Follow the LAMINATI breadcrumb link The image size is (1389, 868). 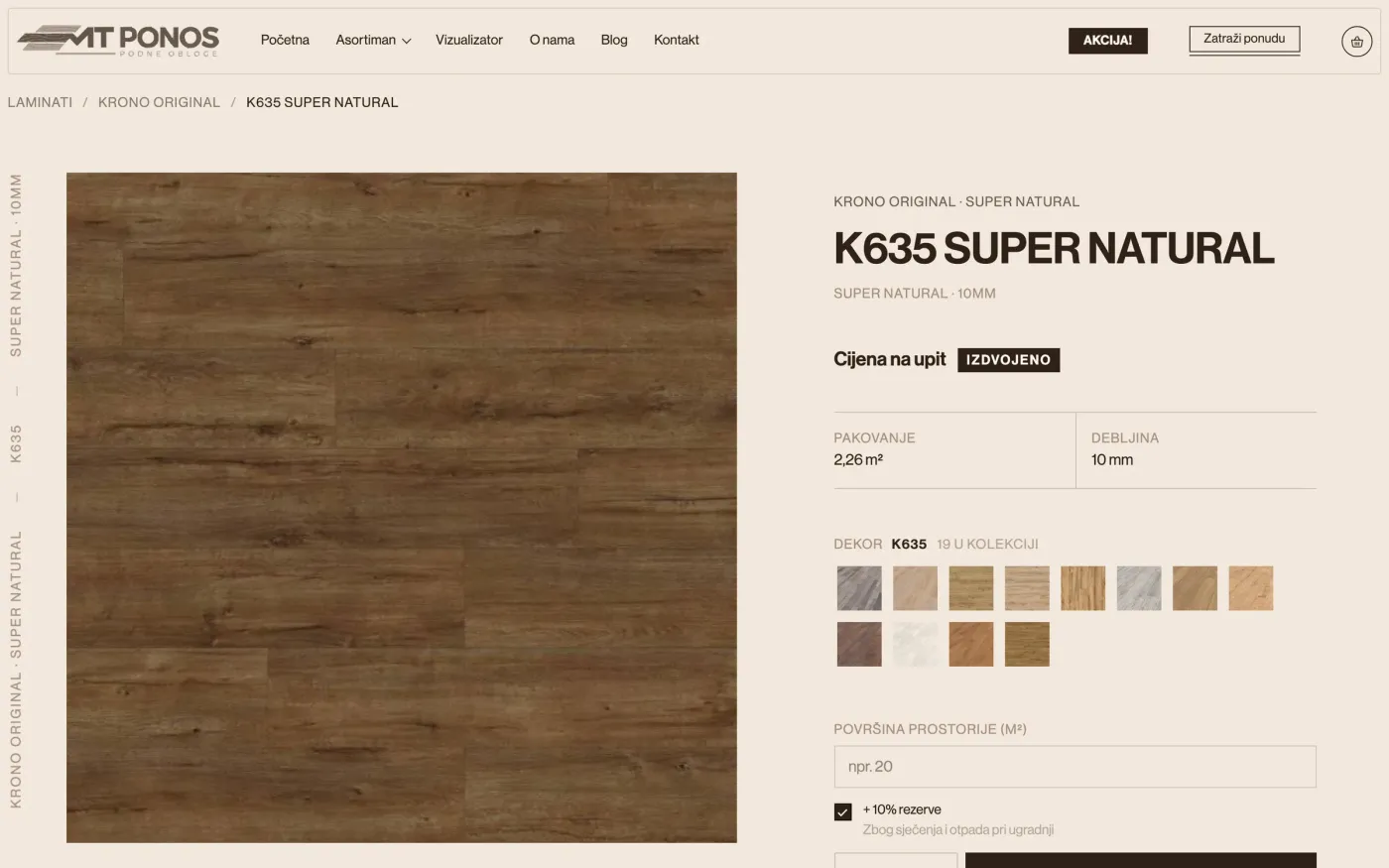(40, 102)
